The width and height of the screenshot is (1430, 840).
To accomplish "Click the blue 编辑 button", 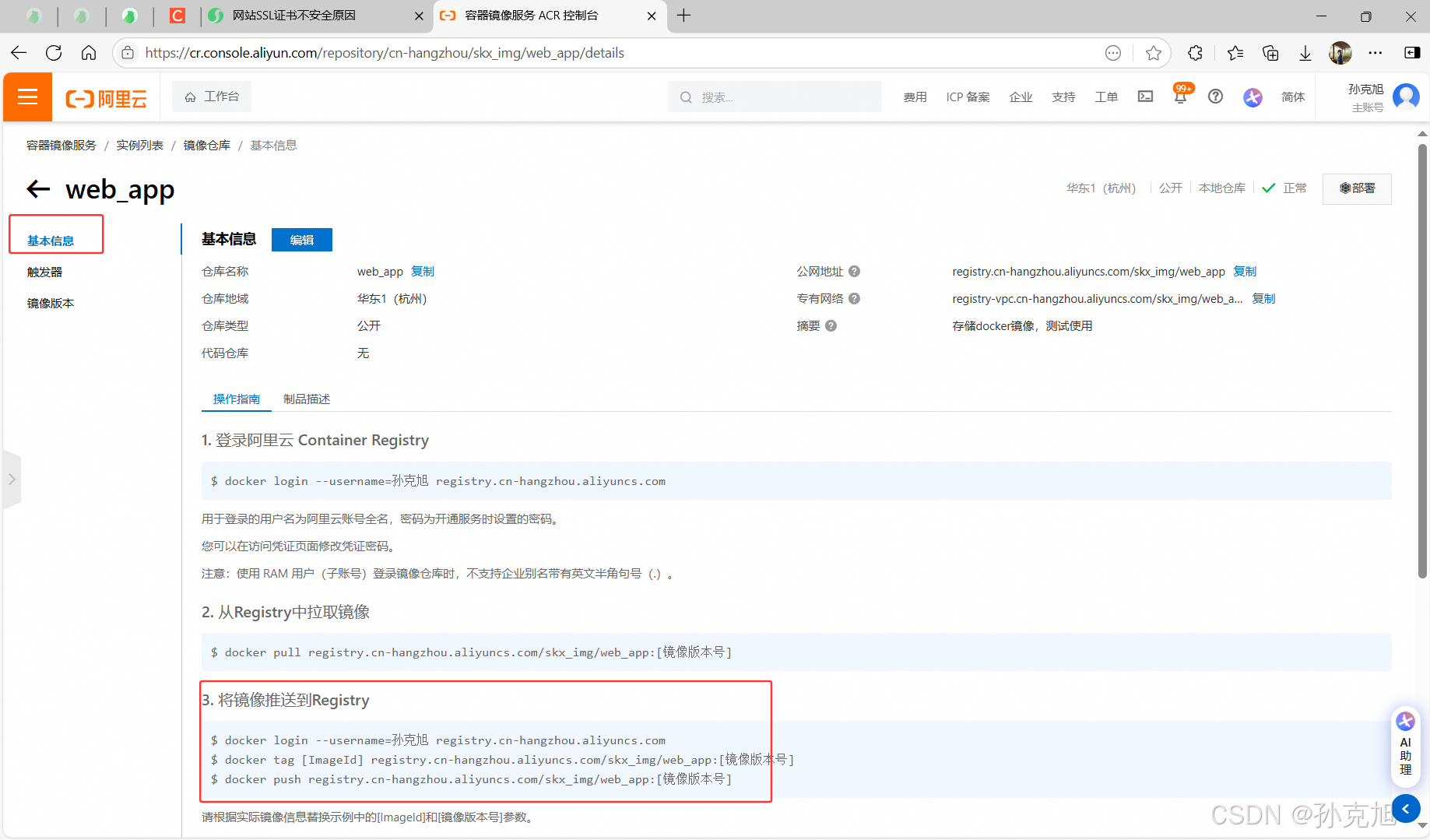I will pyautogui.click(x=302, y=240).
